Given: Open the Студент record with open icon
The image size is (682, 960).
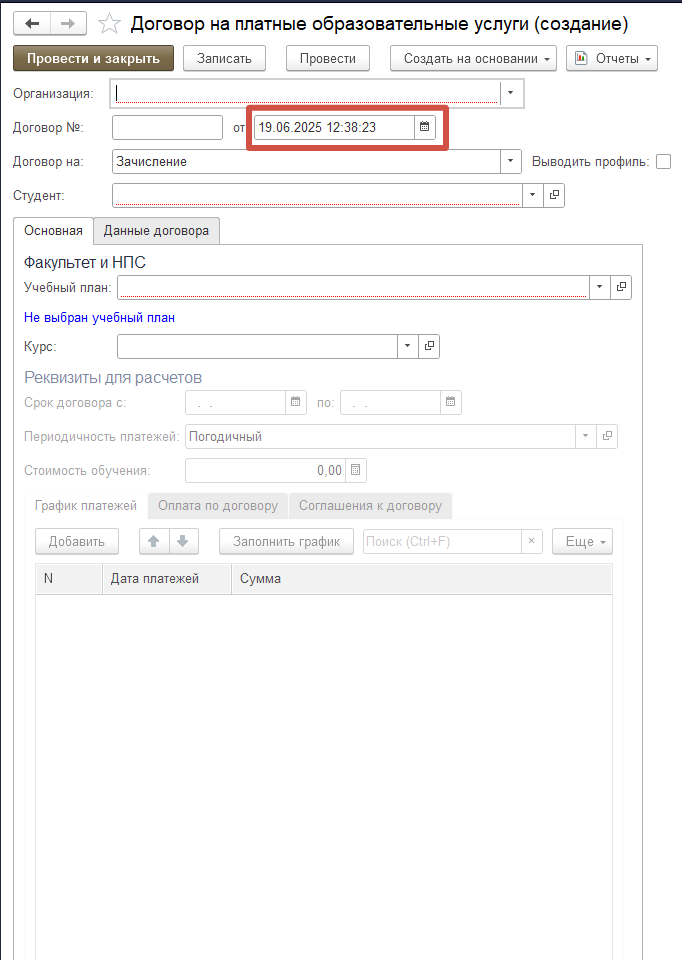Looking at the screenshot, I should coord(555,195).
